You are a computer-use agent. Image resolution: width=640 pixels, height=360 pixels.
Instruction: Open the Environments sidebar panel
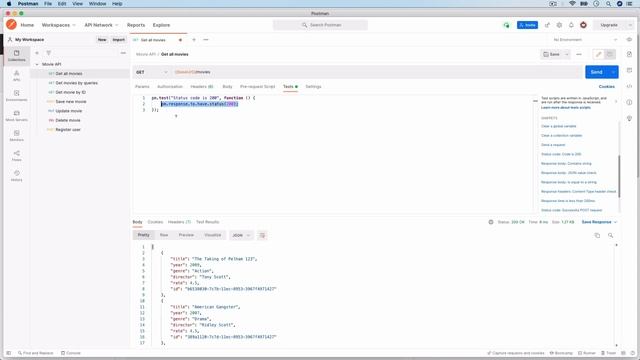[x=17, y=96]
